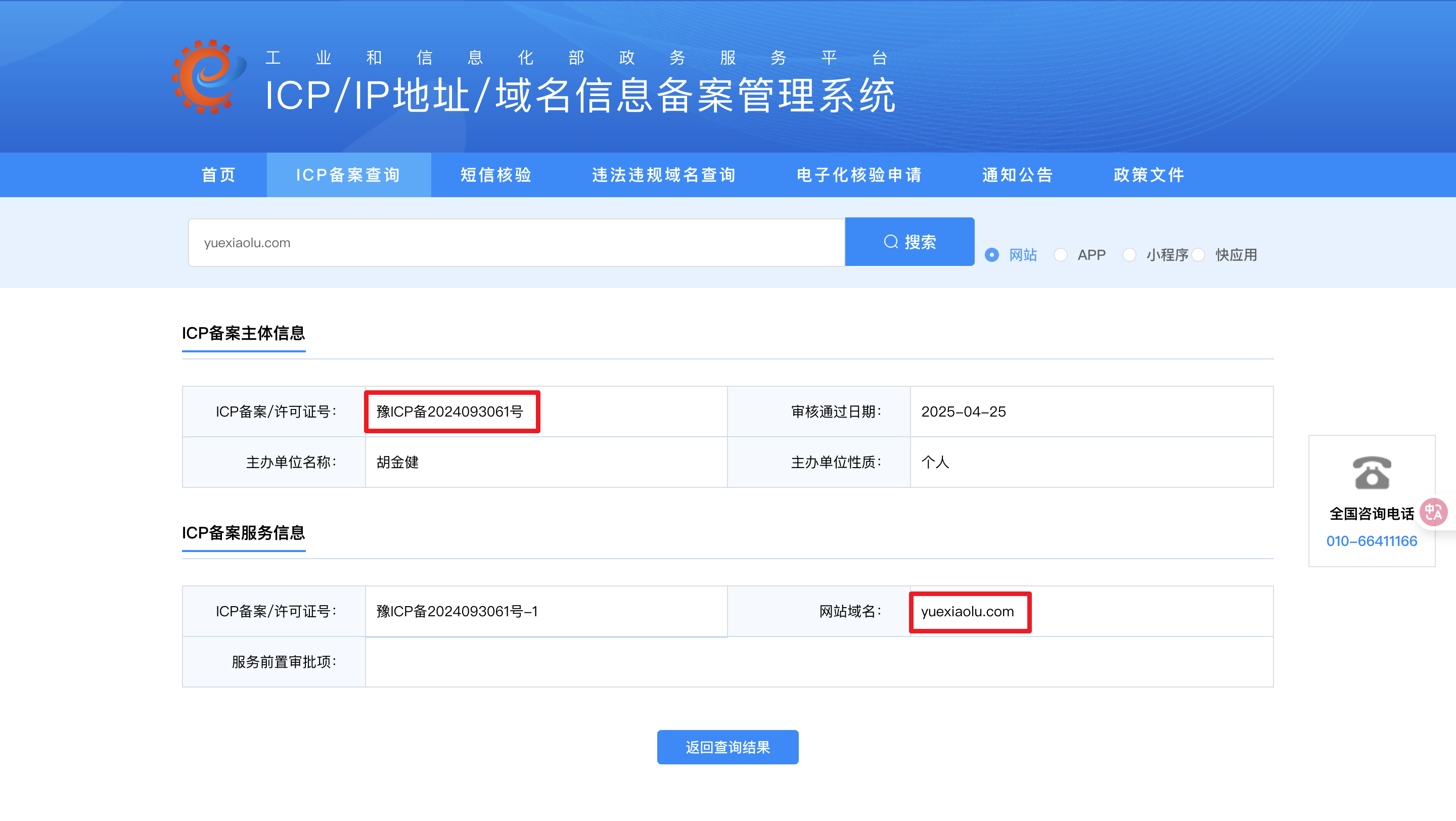Image resolution: width=1456 pixels, height=821 pixels.
Task: Click 返回查询结果 button
Action: click(727, 747)
